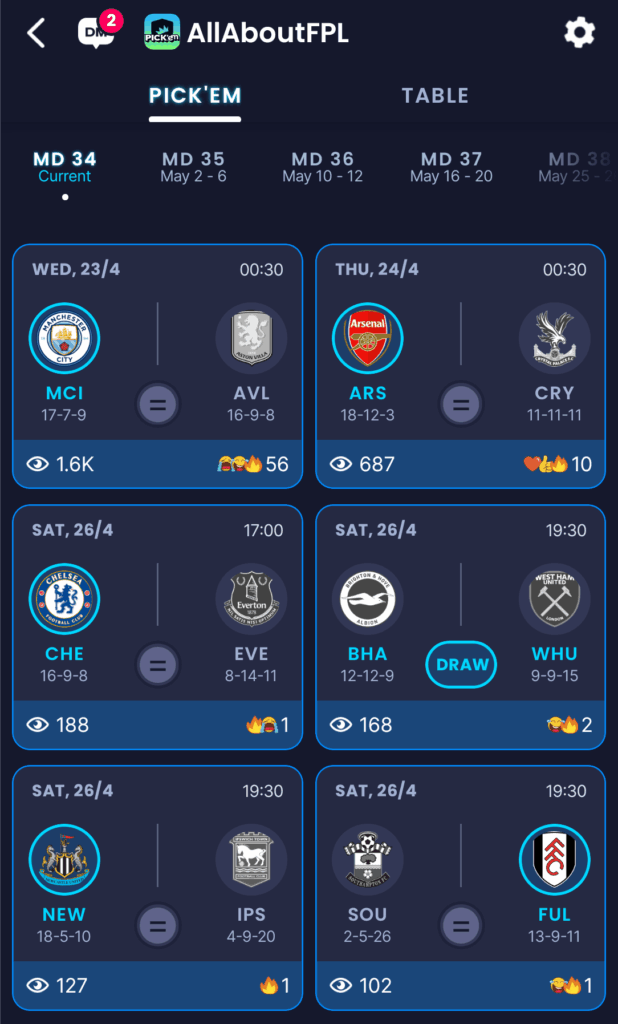618x1024 pixels.
Task: Tap the AllAboutFPL league logo
Action: [x=162, y=32]
